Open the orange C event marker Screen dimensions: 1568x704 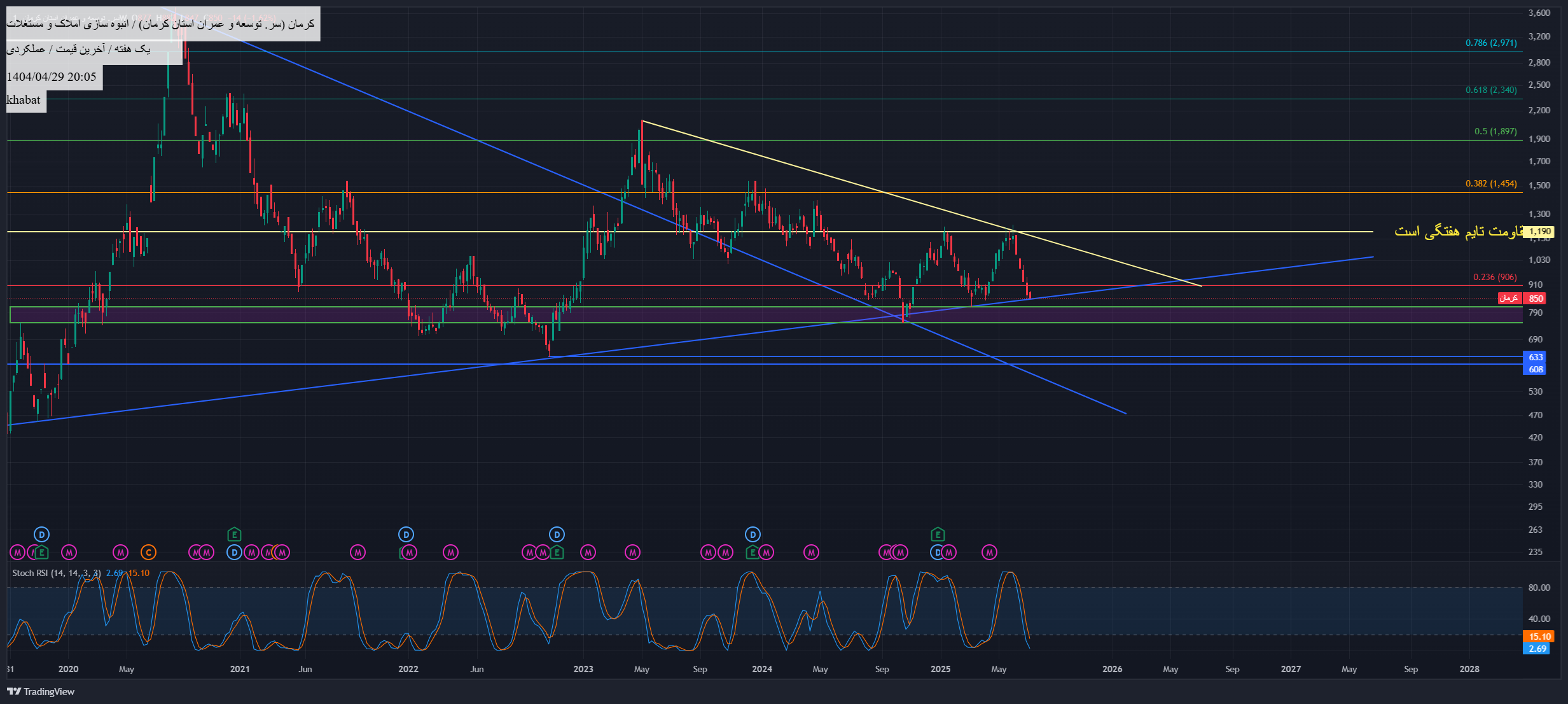pyautogui.click(x=148, y=553)
